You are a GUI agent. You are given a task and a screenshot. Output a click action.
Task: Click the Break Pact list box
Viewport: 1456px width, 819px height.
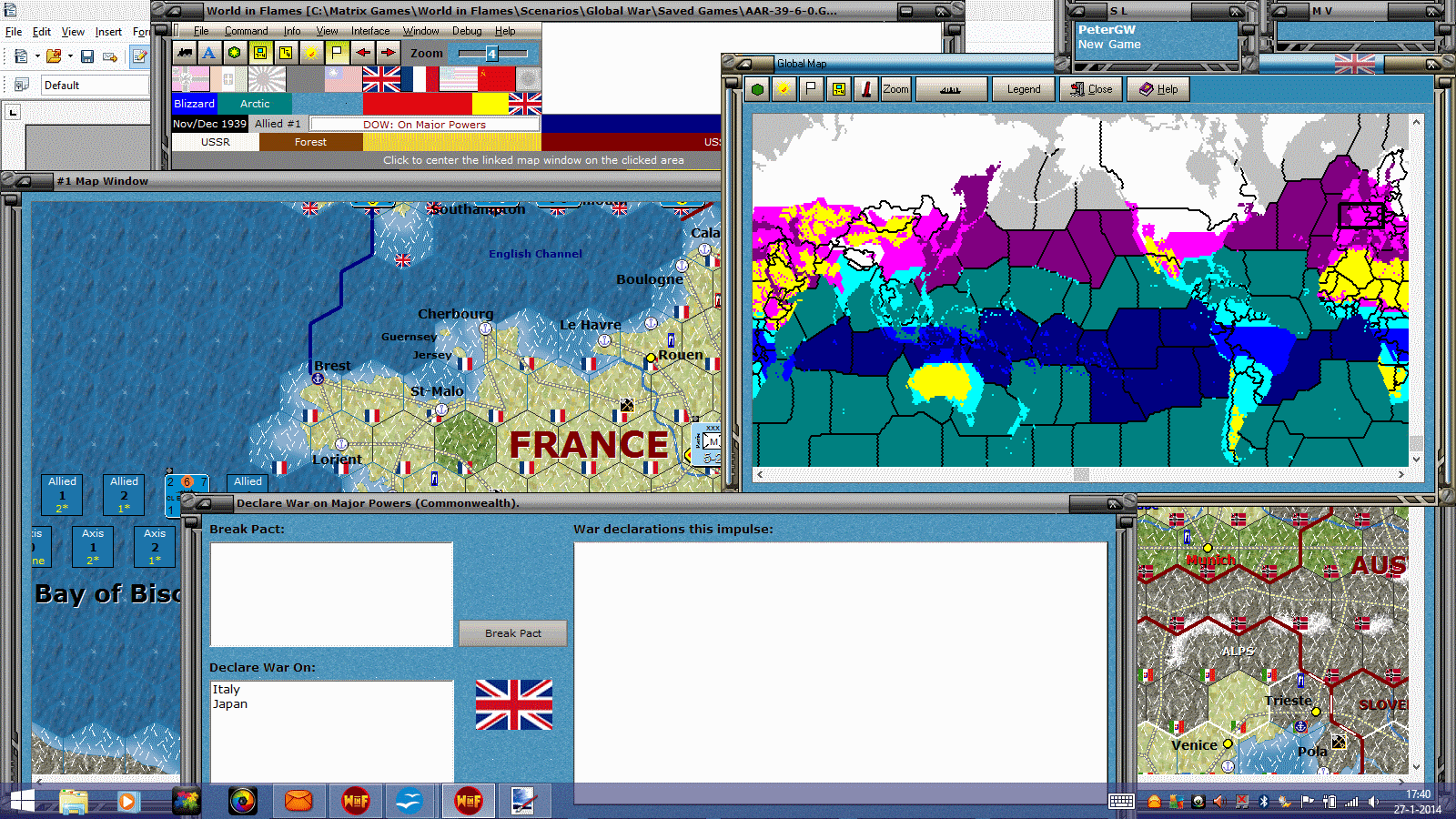point(331,595)
